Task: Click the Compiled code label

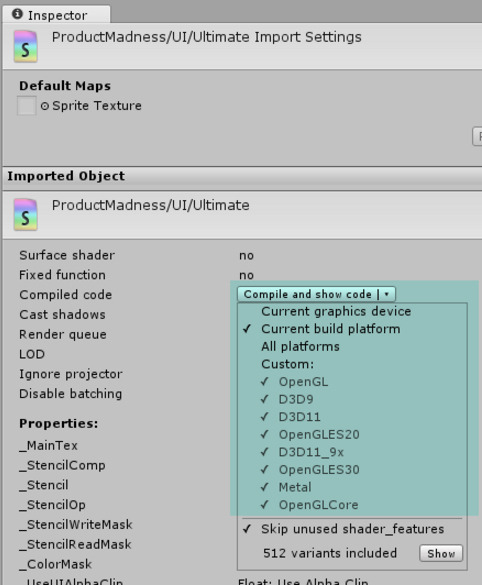Action: 66,295
